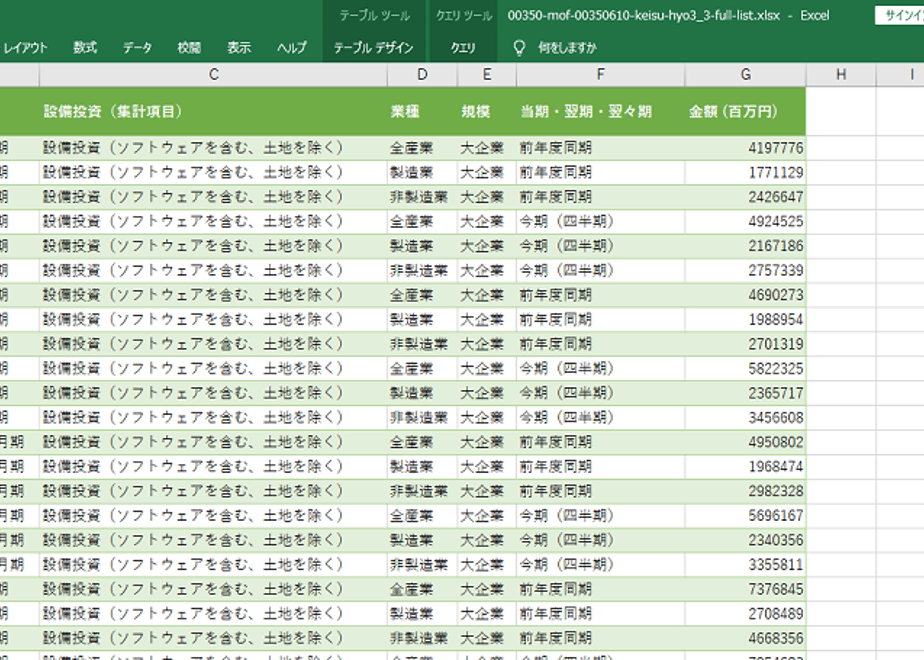
Task: Click 製造業 in the 2340356 row
Action: [411, 540]
